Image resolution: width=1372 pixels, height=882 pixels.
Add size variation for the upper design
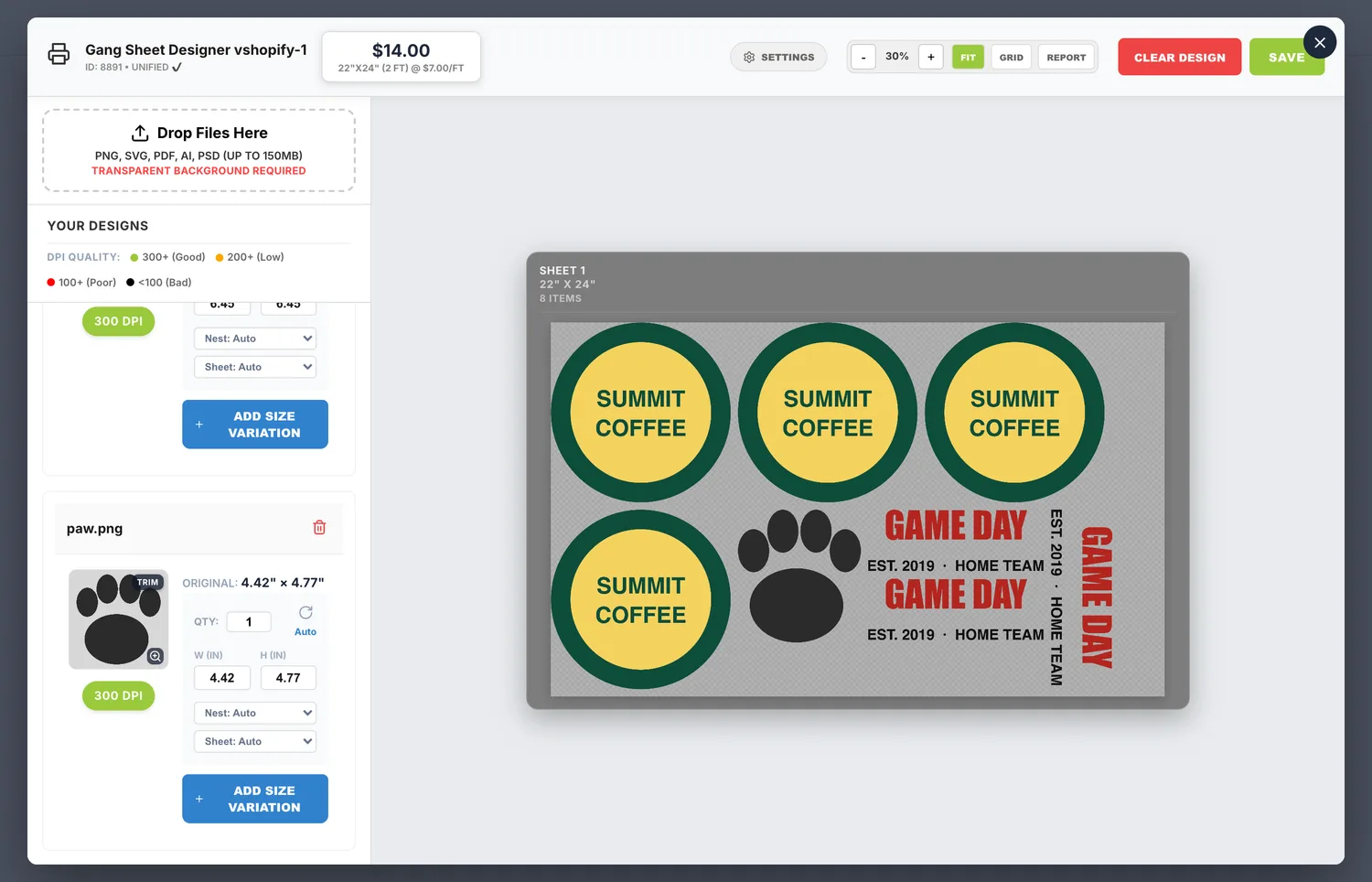coord(255,425)
